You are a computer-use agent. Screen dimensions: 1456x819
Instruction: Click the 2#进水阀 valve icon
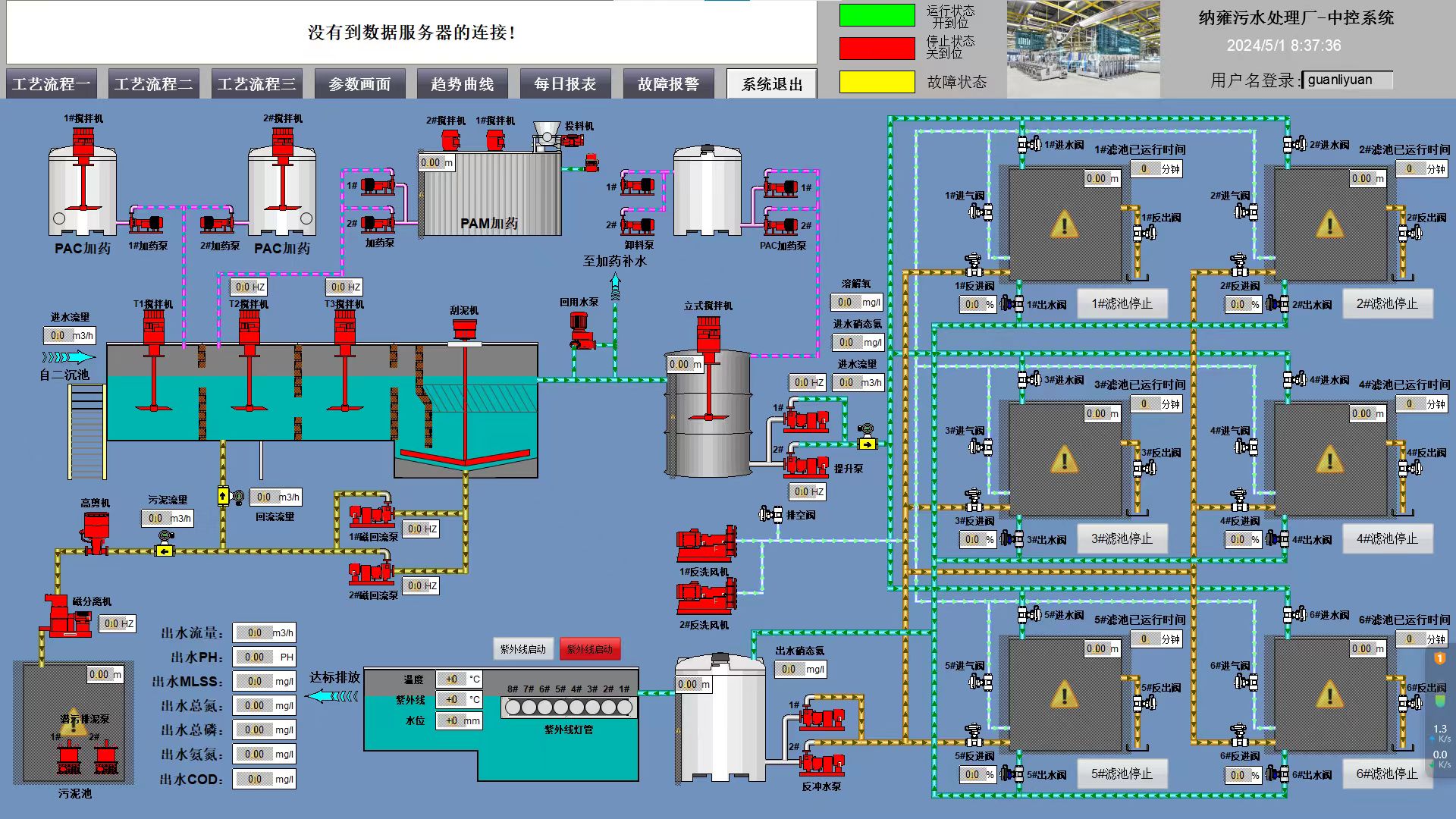pos(1294,143)
